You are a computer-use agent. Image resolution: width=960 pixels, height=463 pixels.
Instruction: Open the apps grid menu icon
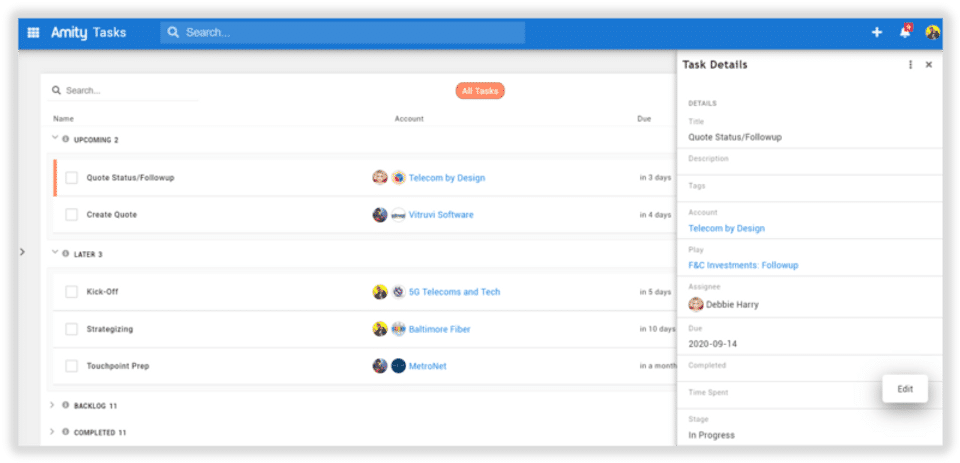(x=33, y=32)
